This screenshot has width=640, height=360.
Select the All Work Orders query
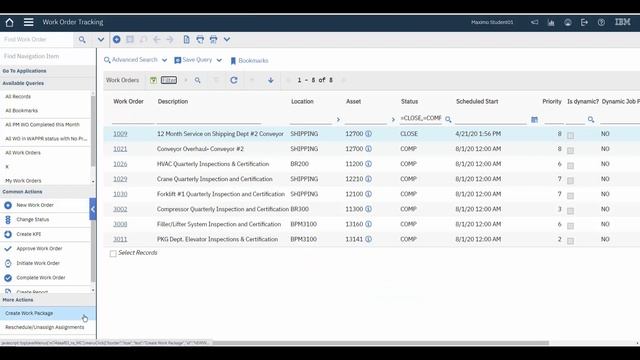[23, 153]
